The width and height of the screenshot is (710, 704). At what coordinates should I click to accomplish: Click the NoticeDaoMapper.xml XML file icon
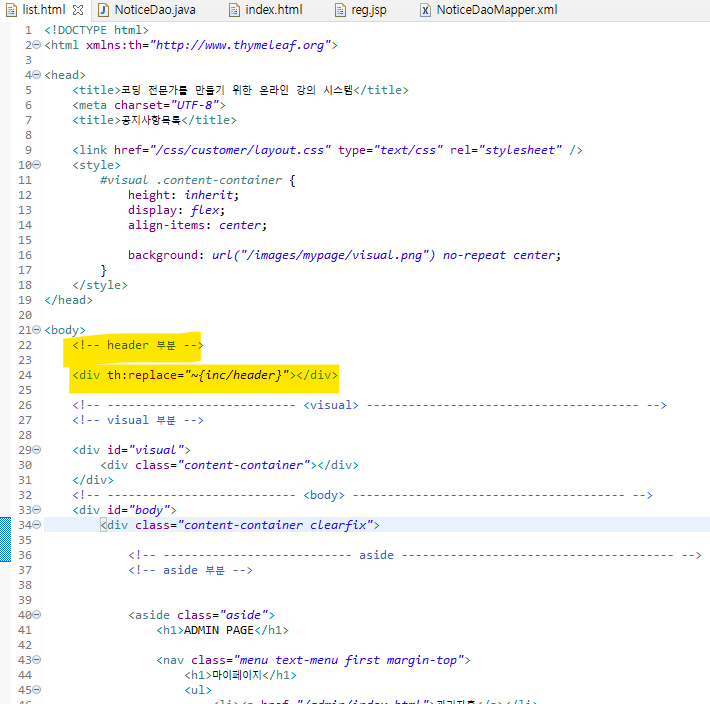pyautogui.click(x=425, y=10)
